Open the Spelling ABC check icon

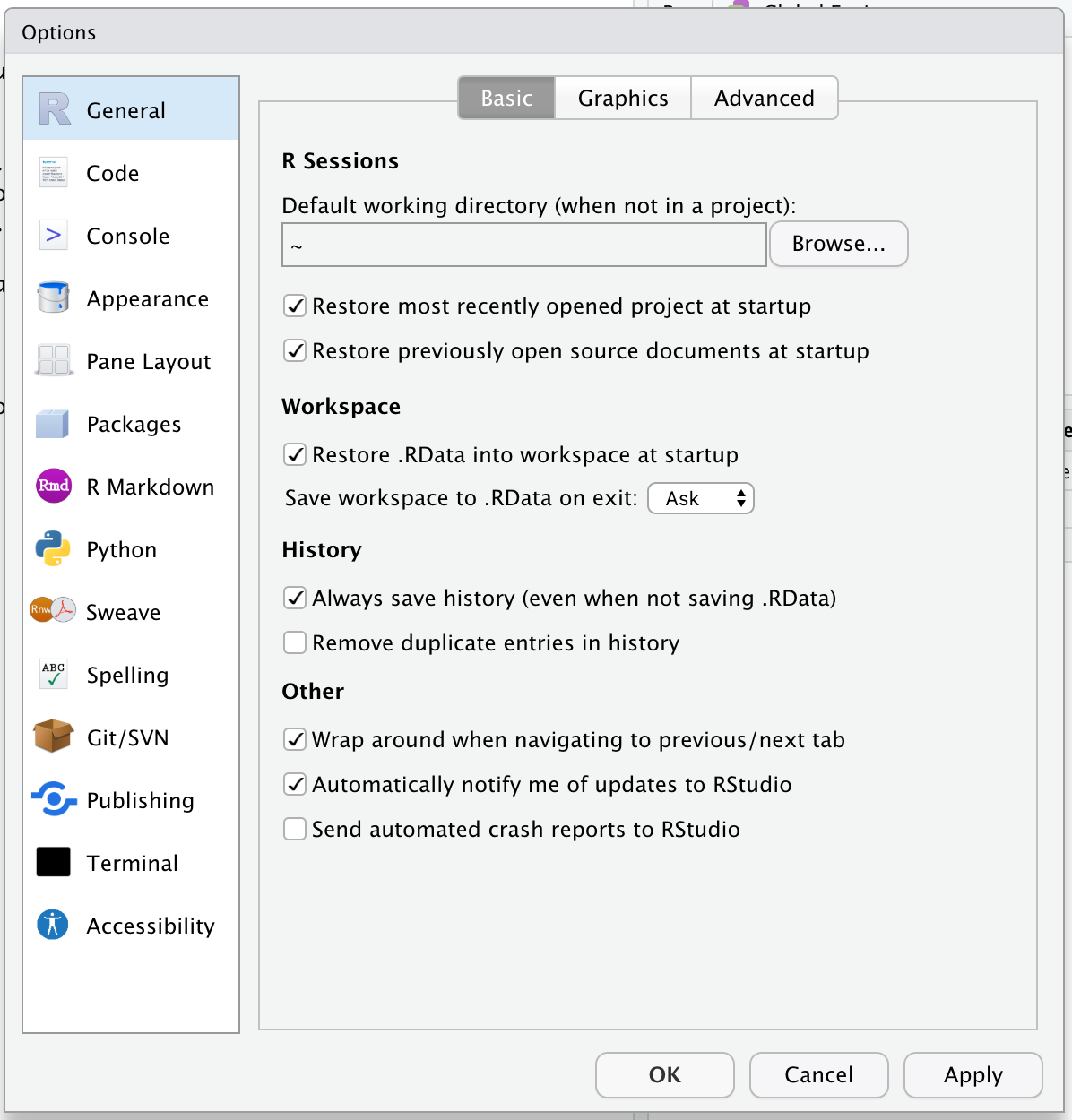pos(54,674)
